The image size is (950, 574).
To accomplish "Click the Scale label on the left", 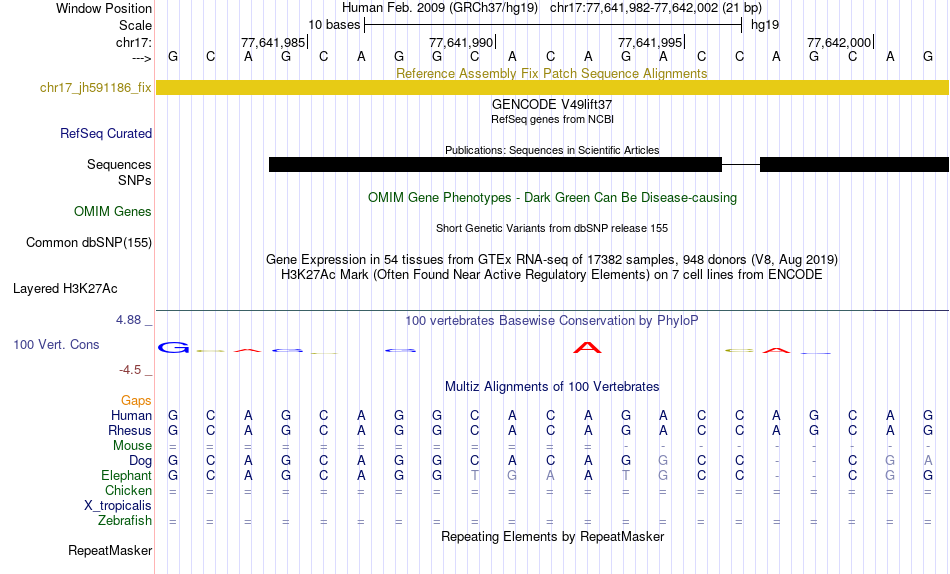I will 135,25.
